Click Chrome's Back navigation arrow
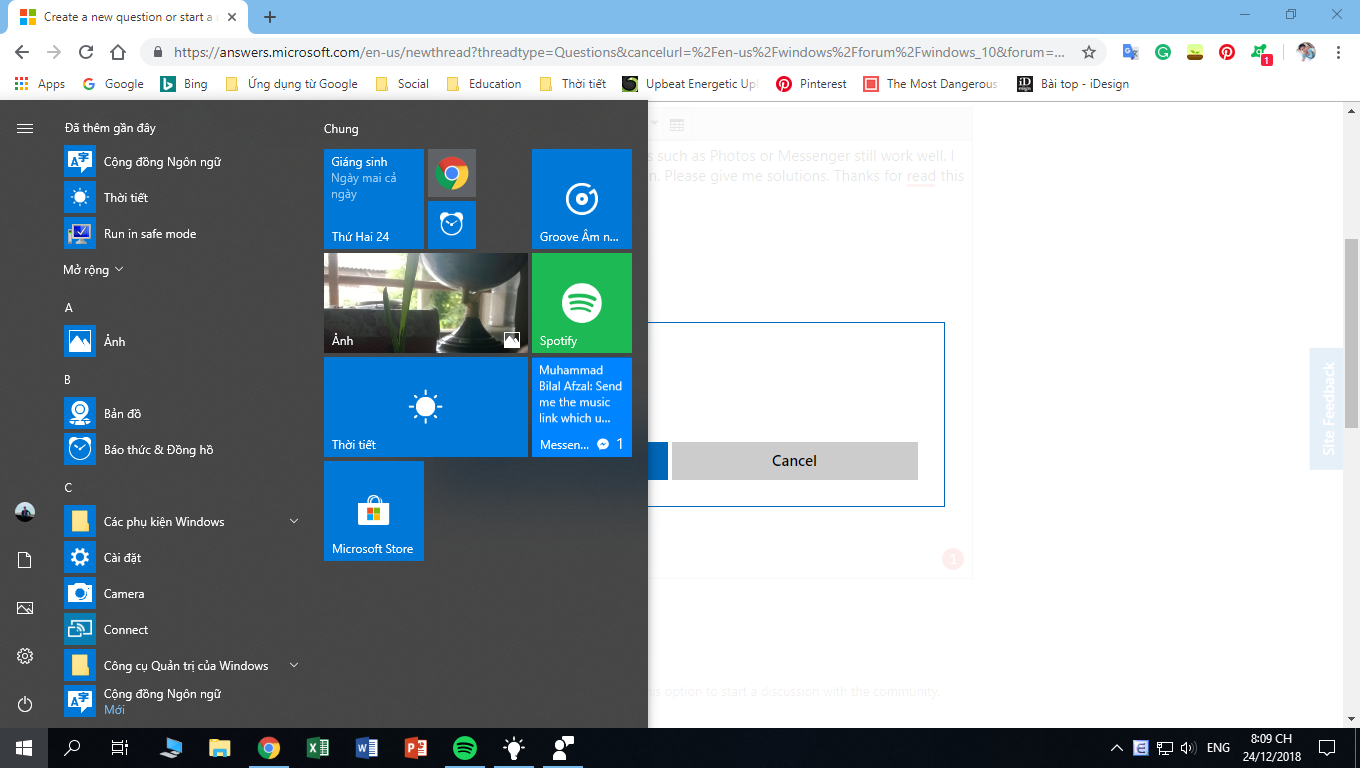Viewport: 1360px width, 768px height. coord(22,52)
